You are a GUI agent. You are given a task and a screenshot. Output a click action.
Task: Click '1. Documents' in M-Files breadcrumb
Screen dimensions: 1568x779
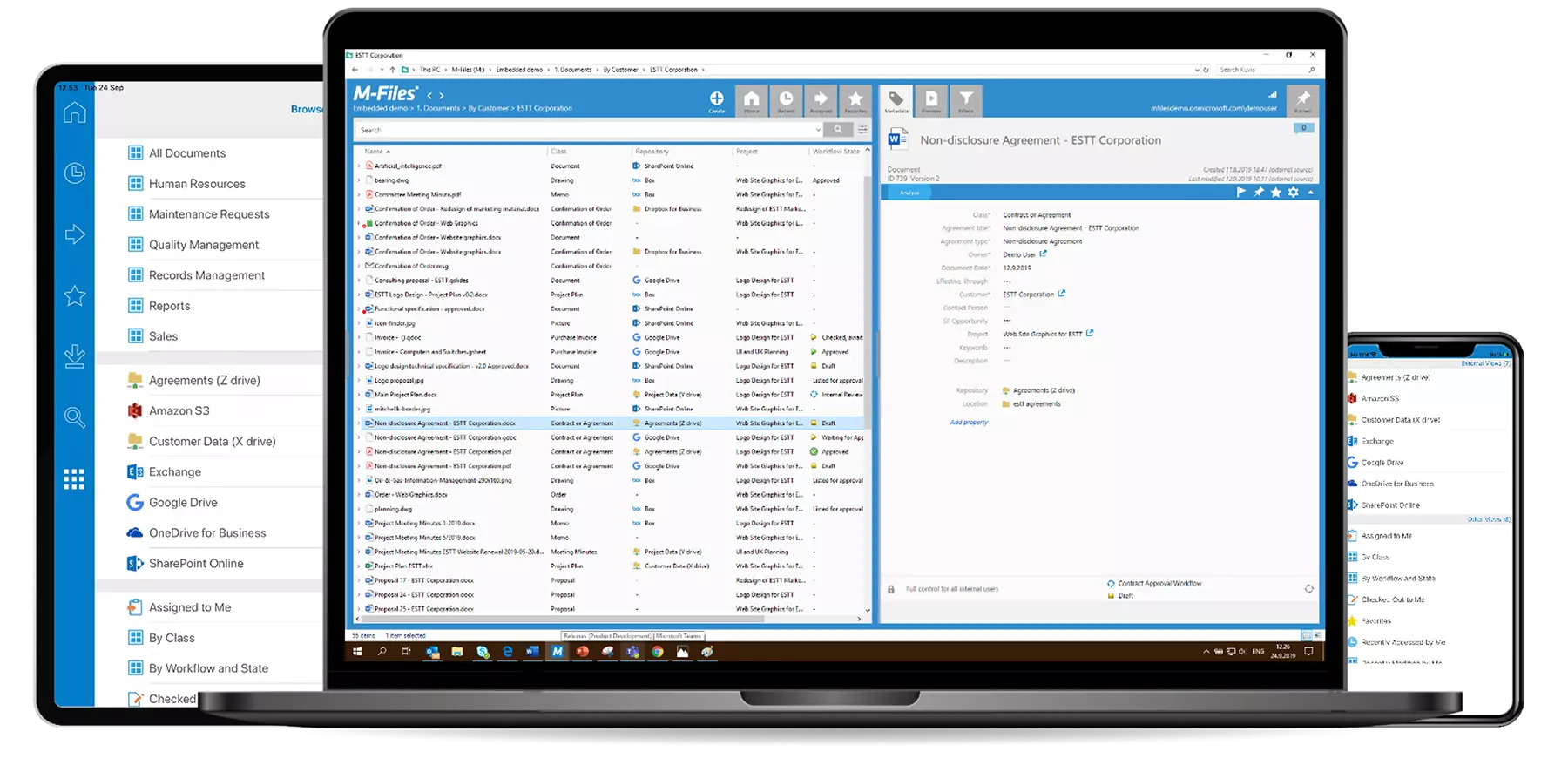440,109
